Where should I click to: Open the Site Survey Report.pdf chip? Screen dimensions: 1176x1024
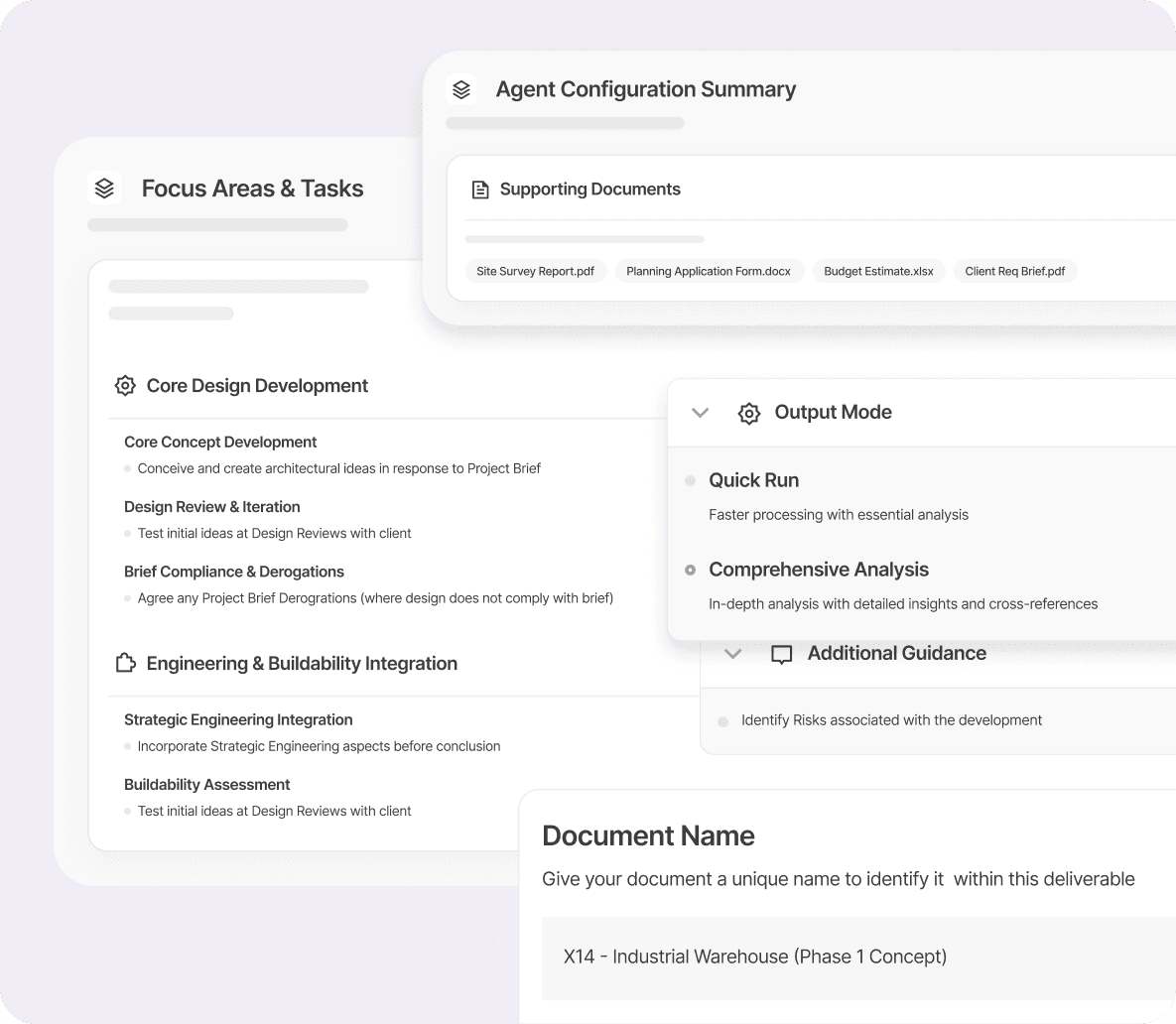click(x=536, y=270)
